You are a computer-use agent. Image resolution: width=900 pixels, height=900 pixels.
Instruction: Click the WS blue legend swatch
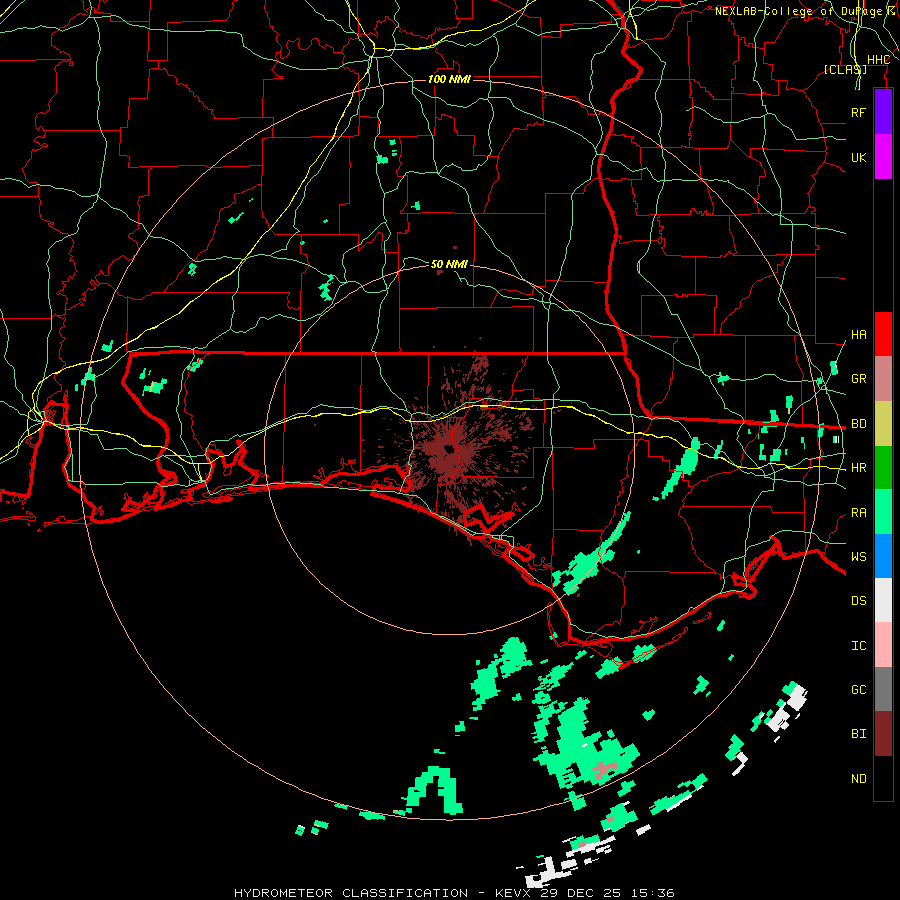(x=883, y=556)
